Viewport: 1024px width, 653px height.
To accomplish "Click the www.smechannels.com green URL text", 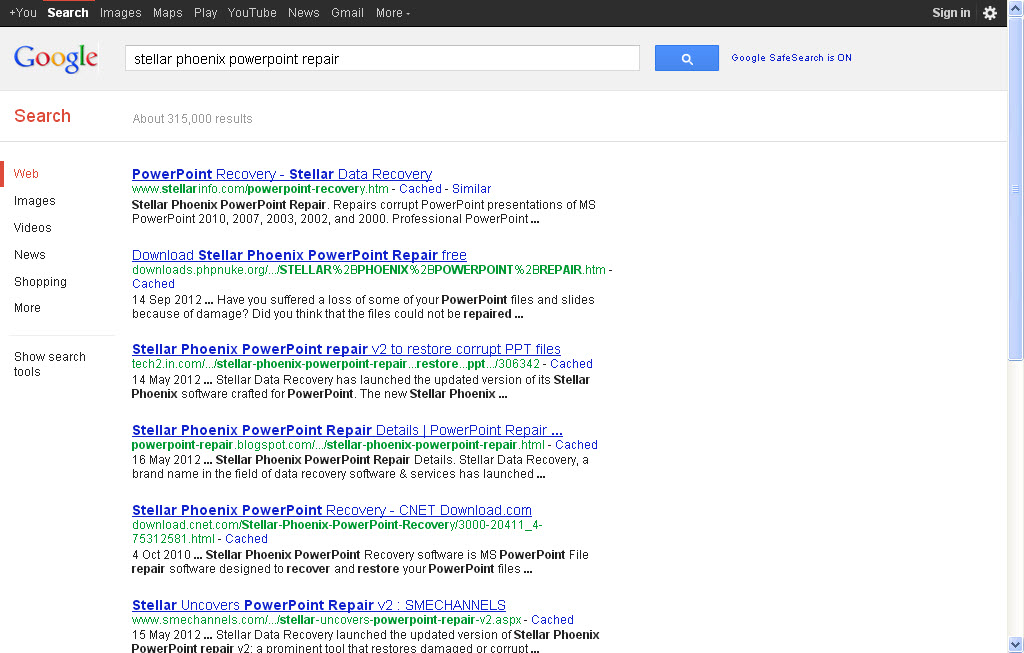I will [x=327, y=620].
